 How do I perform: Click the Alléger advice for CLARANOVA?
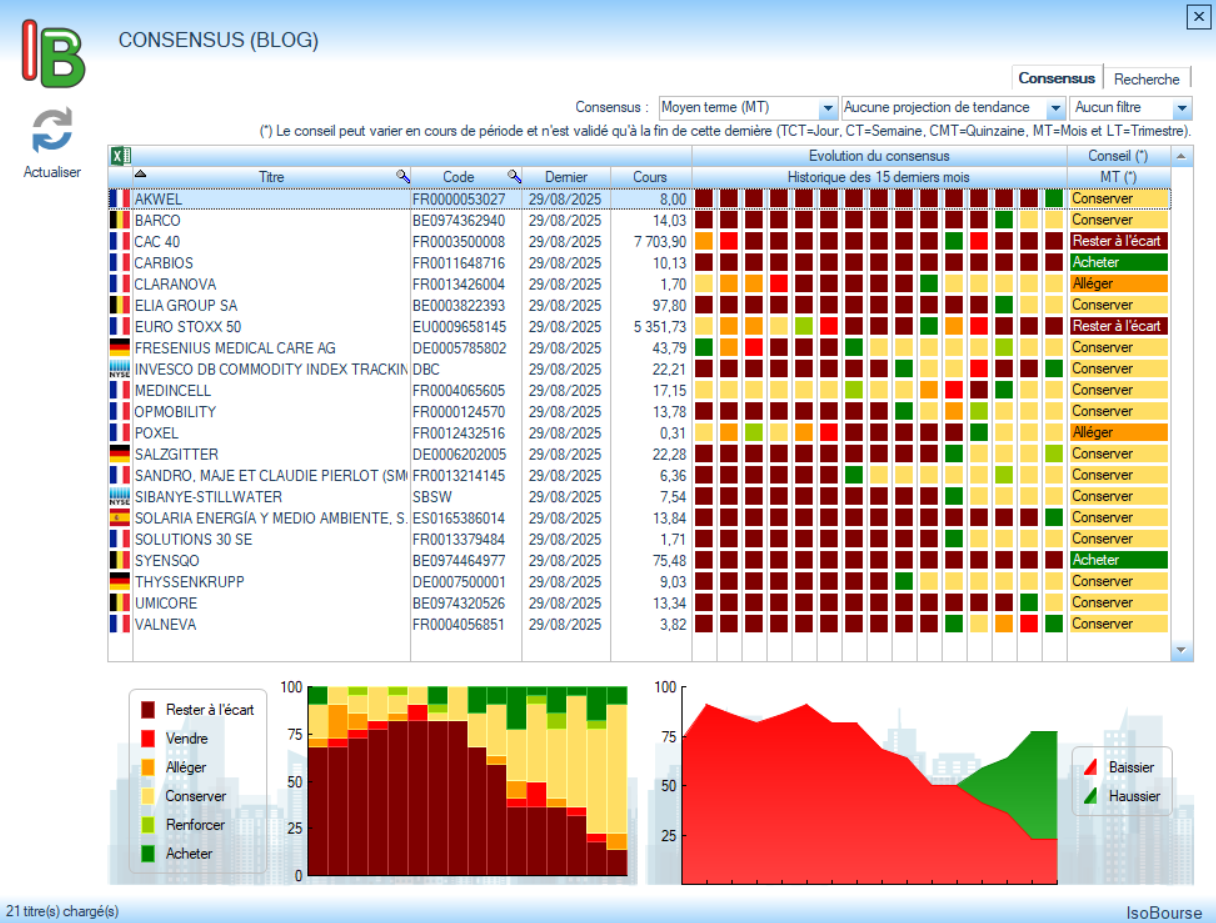click(1118, 284)
